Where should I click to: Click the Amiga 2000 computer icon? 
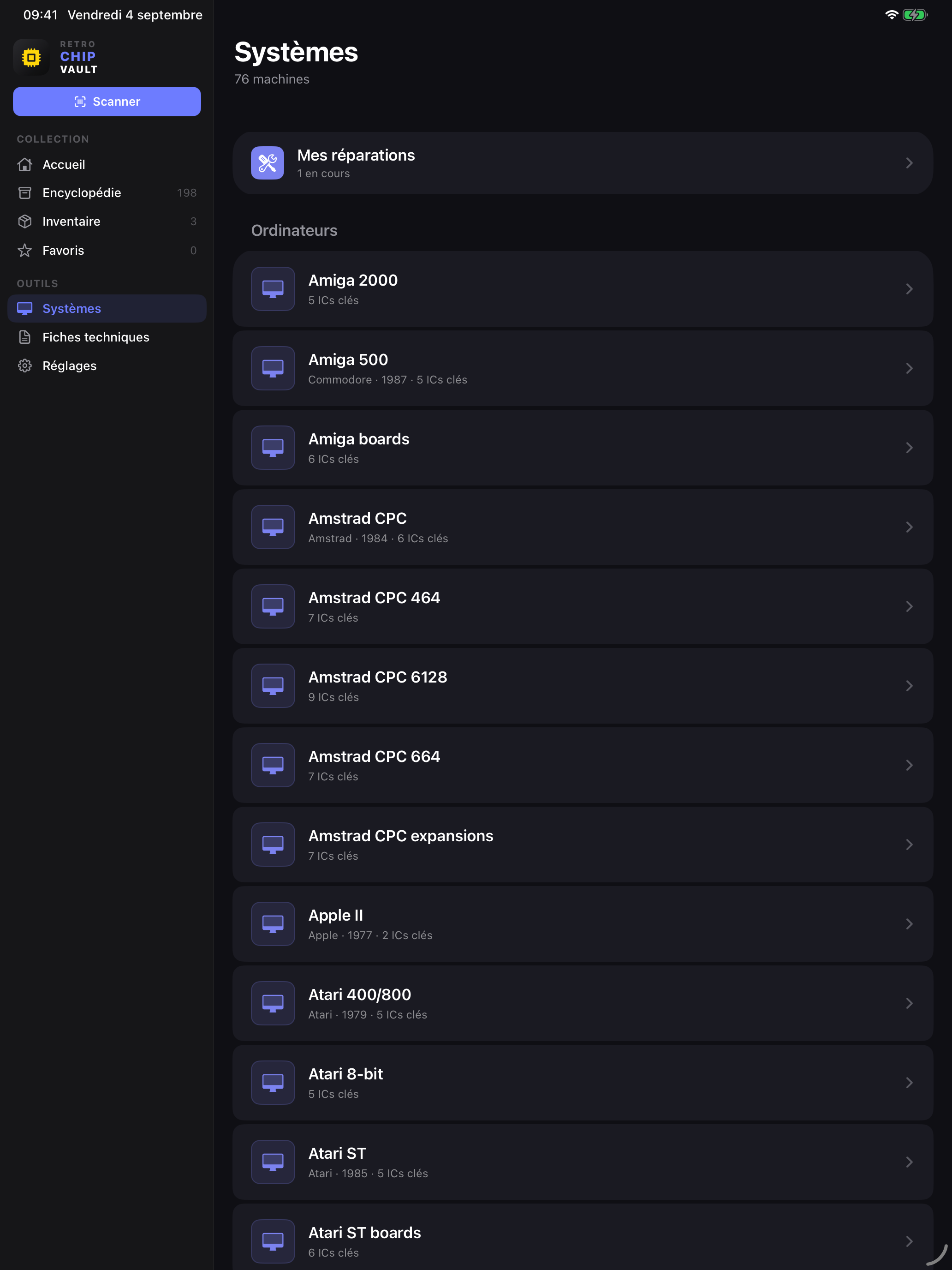click(273, 289)
